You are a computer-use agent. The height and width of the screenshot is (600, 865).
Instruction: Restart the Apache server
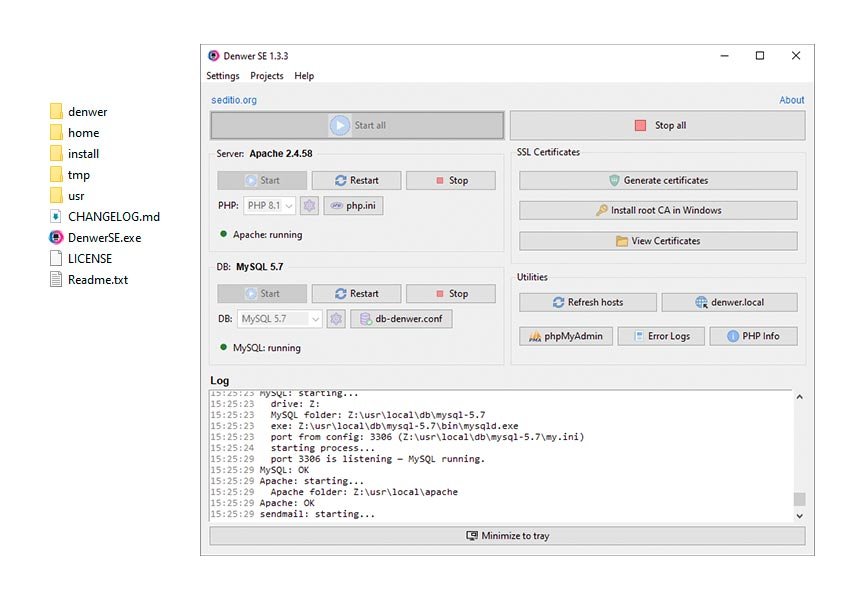(356, 180)
